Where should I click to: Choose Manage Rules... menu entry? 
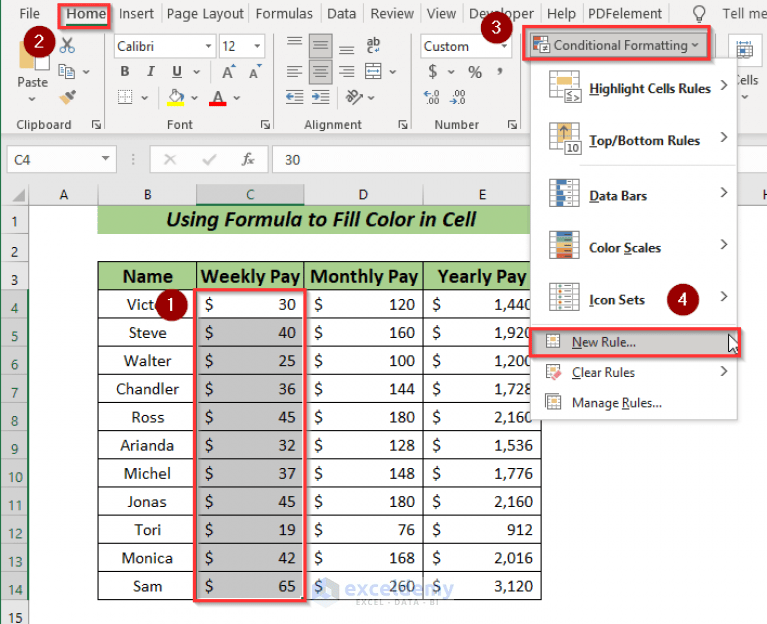(634, 402)
